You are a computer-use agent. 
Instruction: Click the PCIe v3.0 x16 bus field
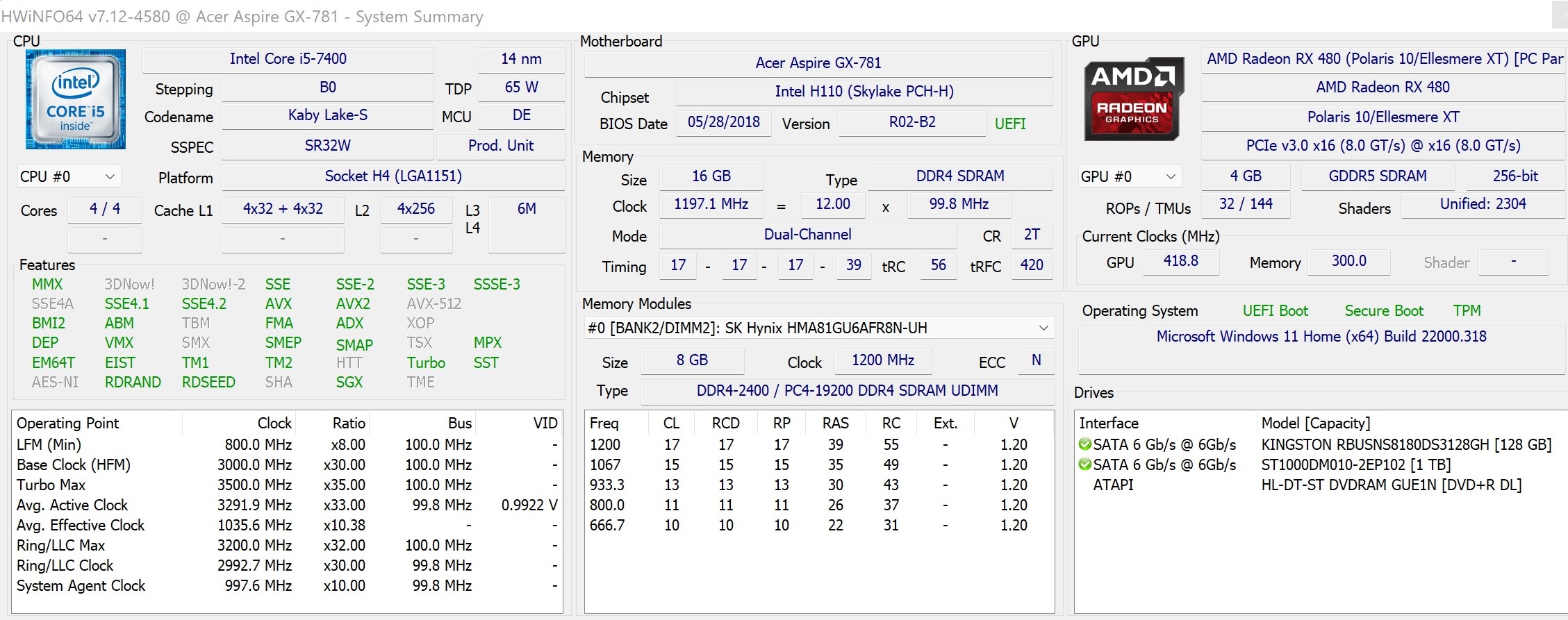coord(1383,146)
